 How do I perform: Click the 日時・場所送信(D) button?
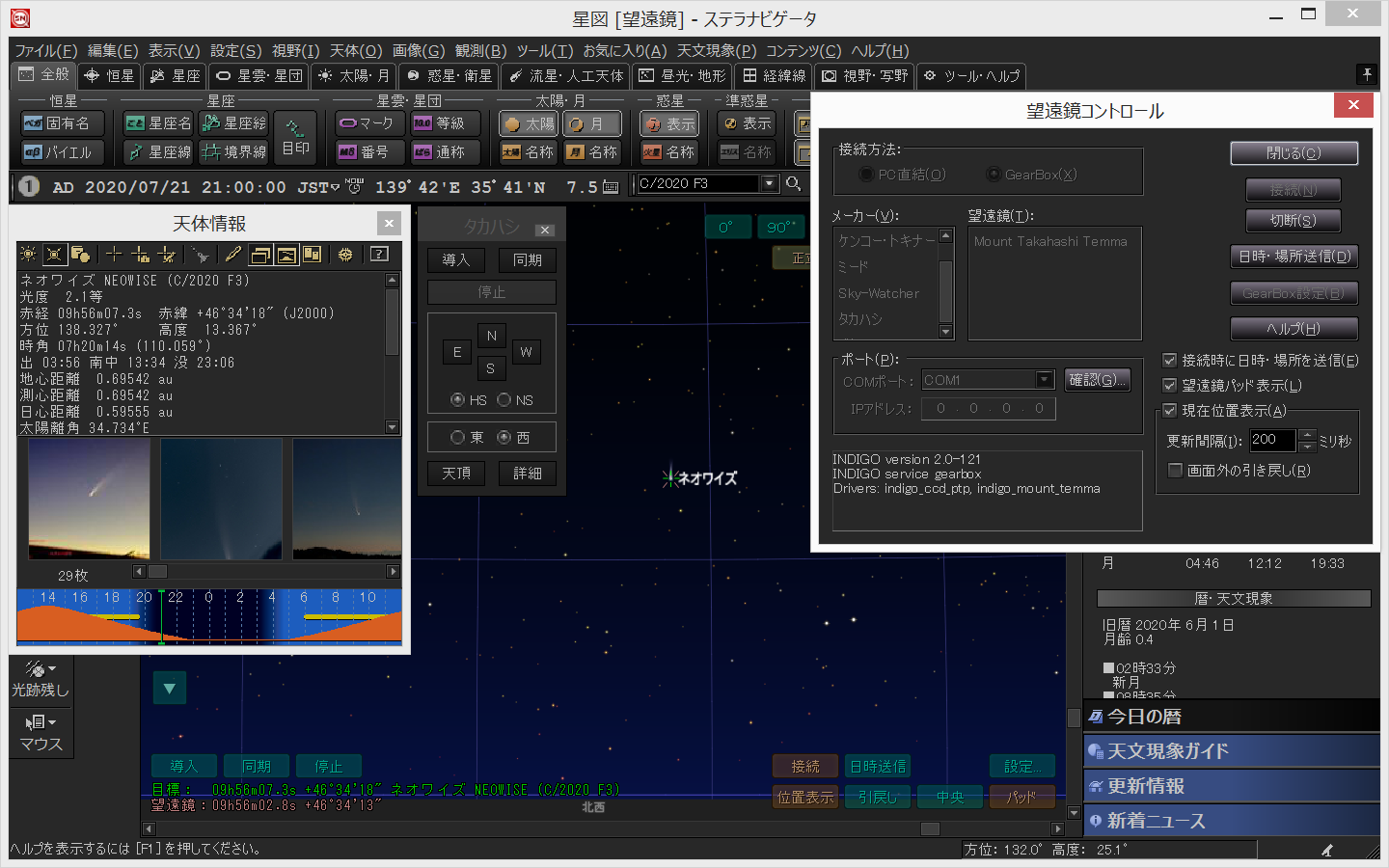coord(1294,257)
